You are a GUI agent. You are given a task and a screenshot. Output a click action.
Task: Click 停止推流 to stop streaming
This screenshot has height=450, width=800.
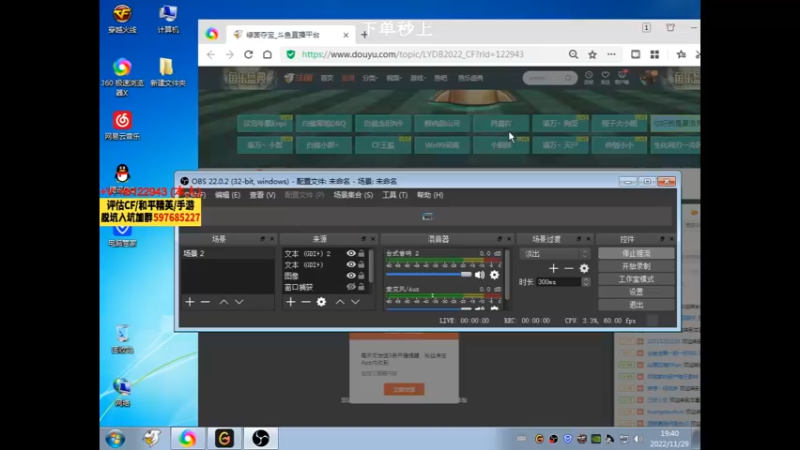(636, 253)
